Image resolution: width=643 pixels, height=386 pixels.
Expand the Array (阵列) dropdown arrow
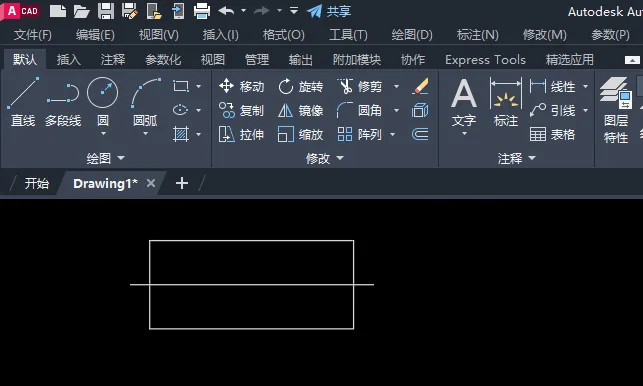pos(392,134)
